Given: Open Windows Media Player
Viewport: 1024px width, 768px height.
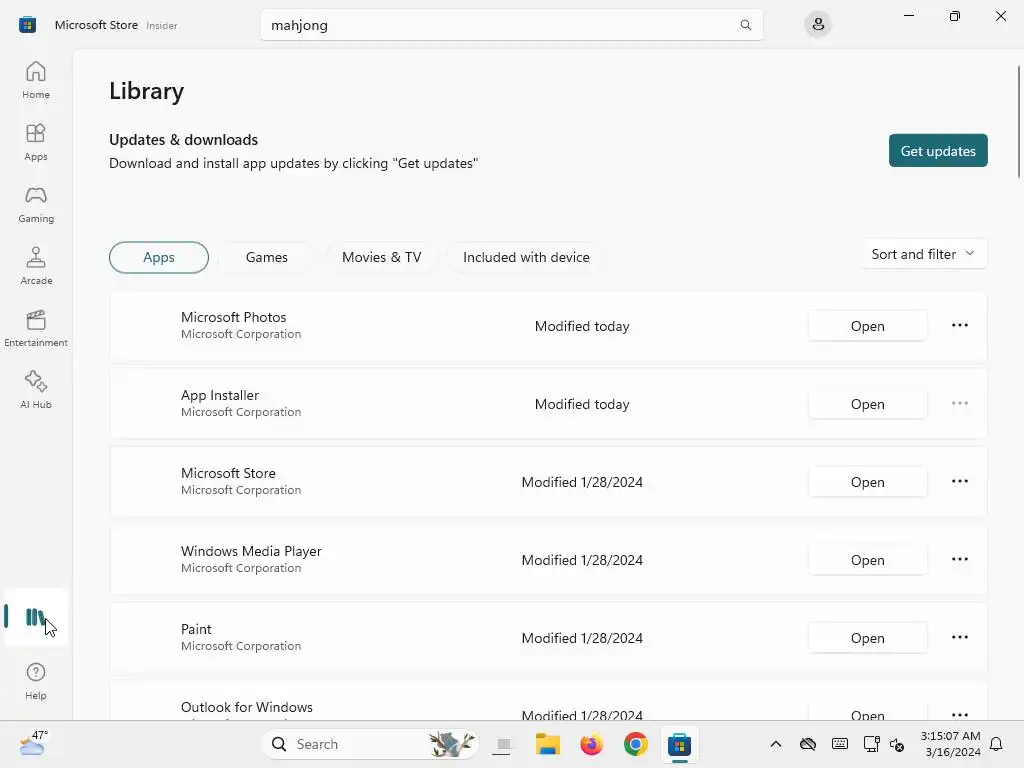Looking at the screenshot, I should click(867, 560).
